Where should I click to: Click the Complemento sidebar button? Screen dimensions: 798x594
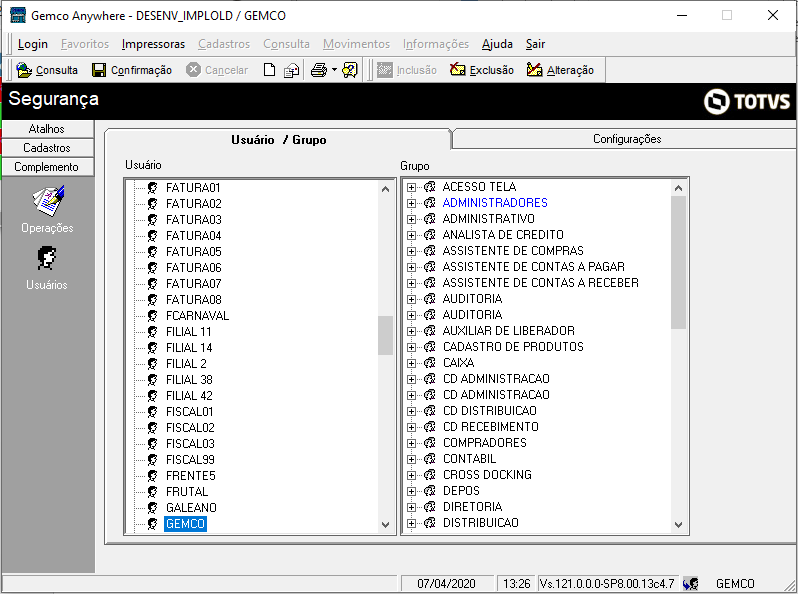(x=47, y=167)
